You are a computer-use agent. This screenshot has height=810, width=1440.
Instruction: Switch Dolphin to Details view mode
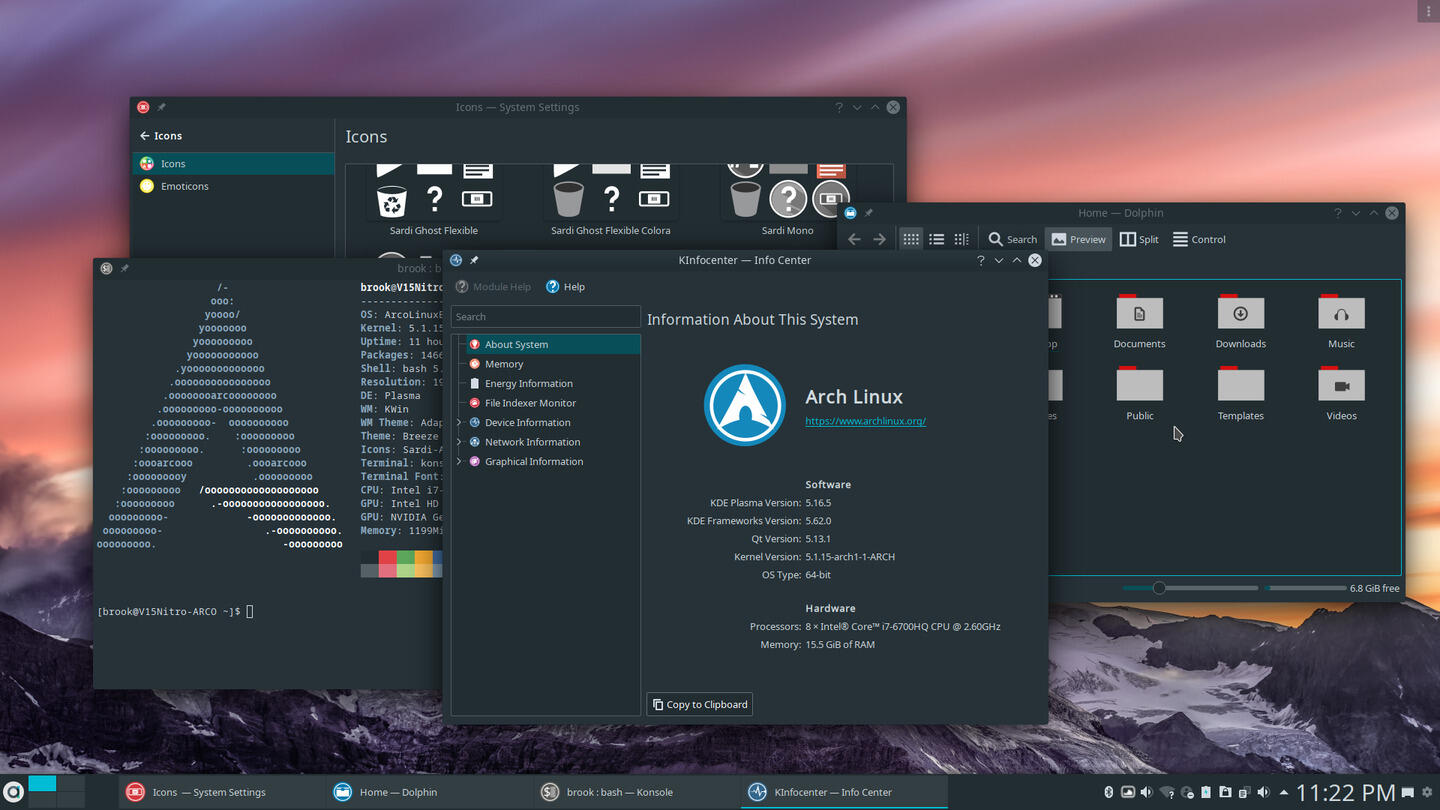[961, 239]
